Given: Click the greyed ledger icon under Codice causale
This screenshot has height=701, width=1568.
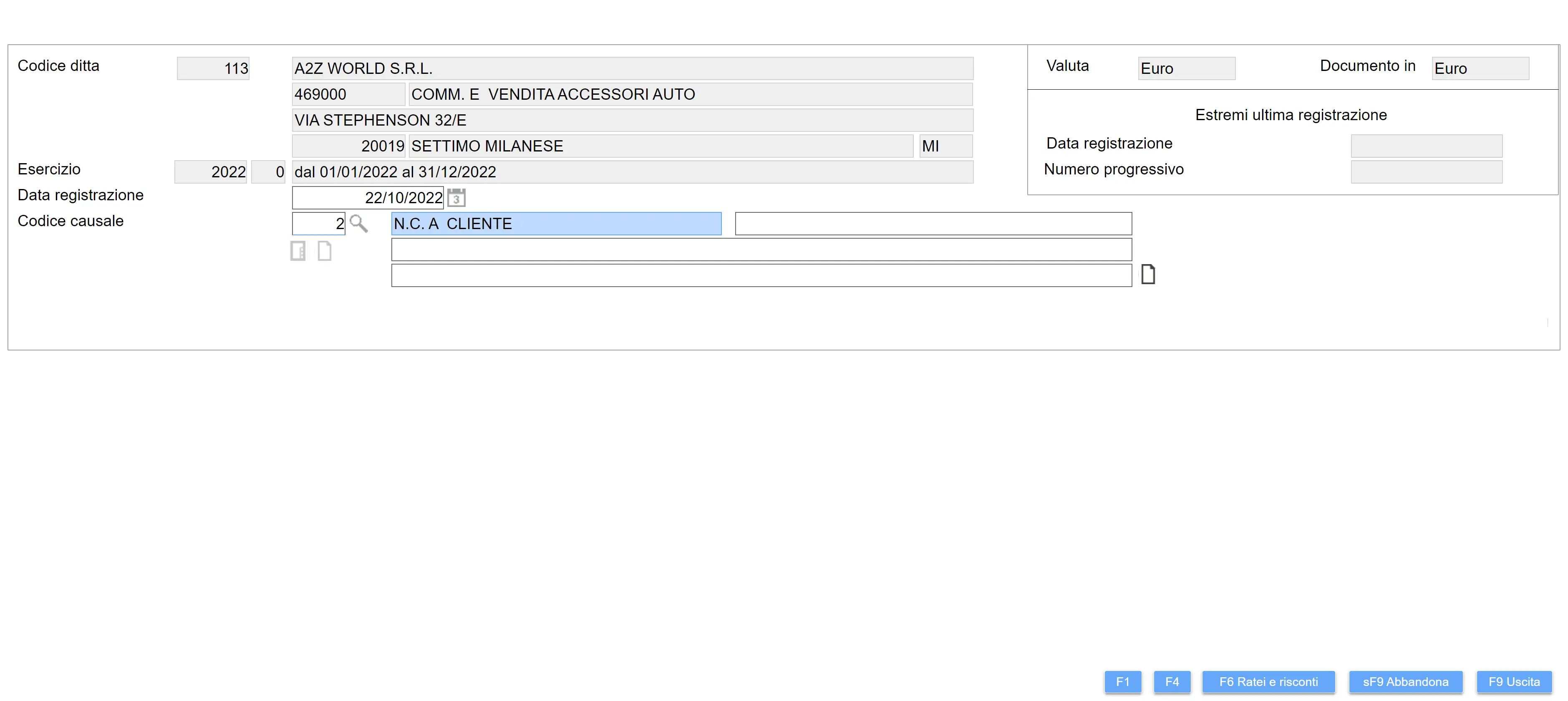Looking at the screenshot, I should pyautogui.click(x=298, y=251).
